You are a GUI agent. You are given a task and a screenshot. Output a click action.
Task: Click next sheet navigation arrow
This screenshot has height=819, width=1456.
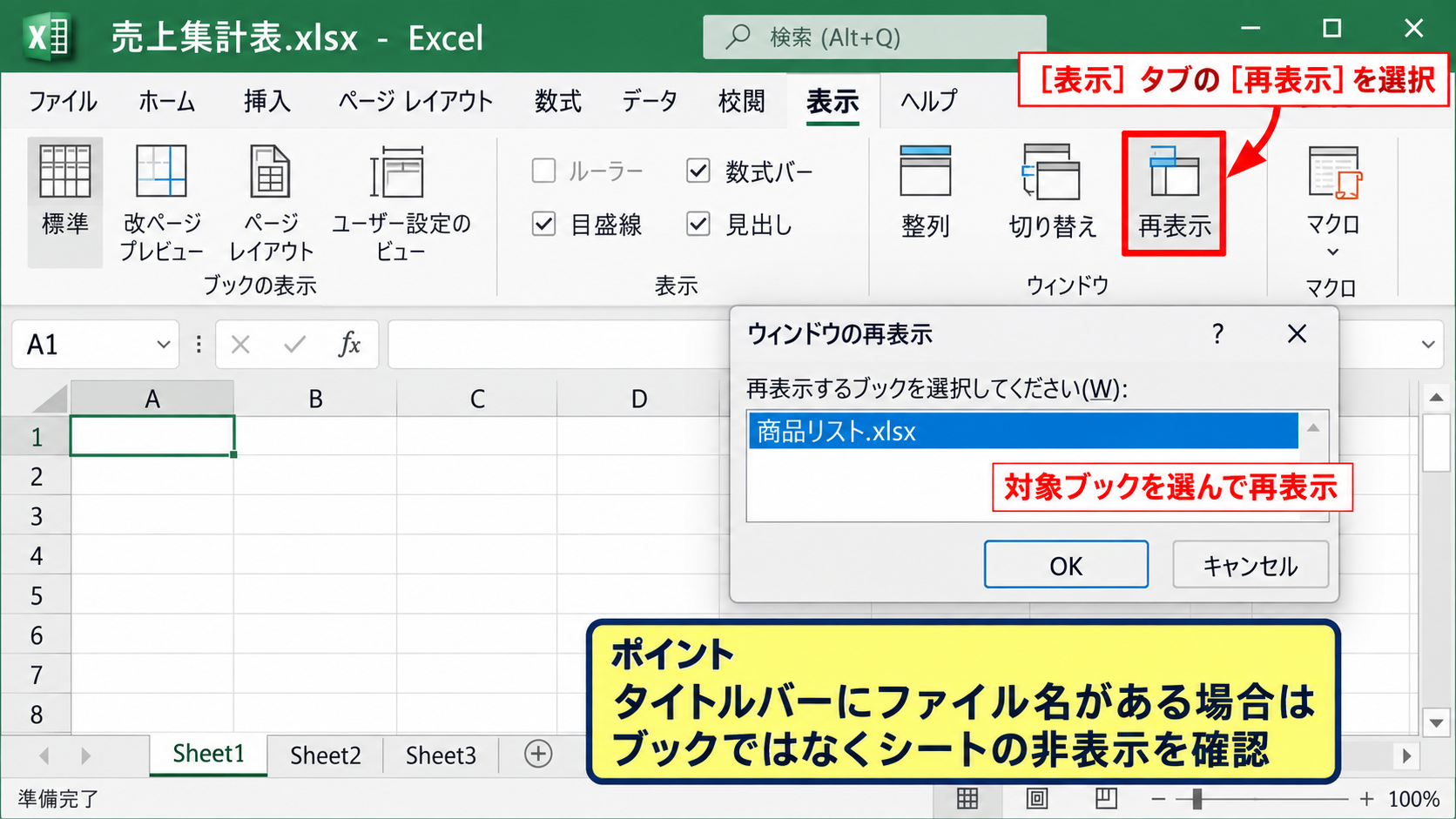tap(85, 755)
